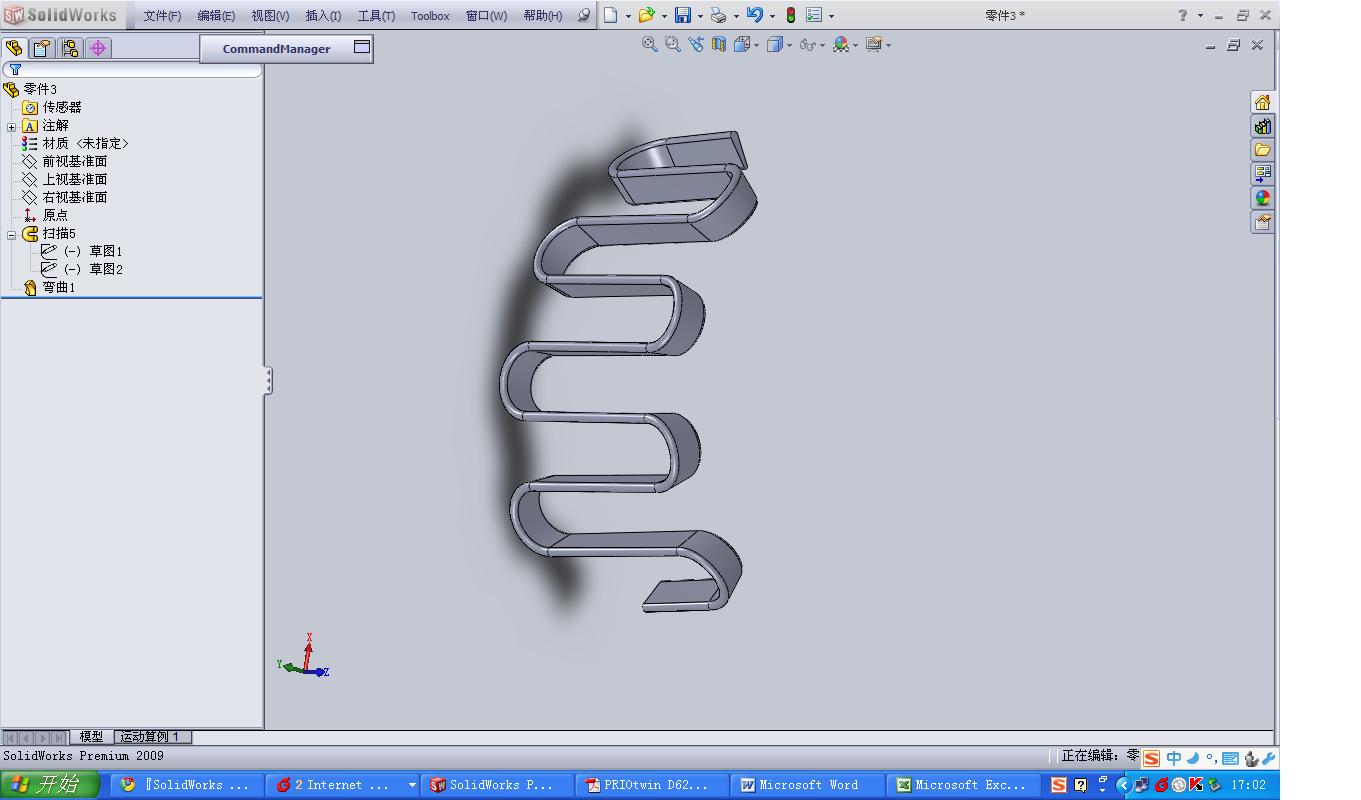
Task: Click the Rebuild traffic light icon
Action: point(790,15)
